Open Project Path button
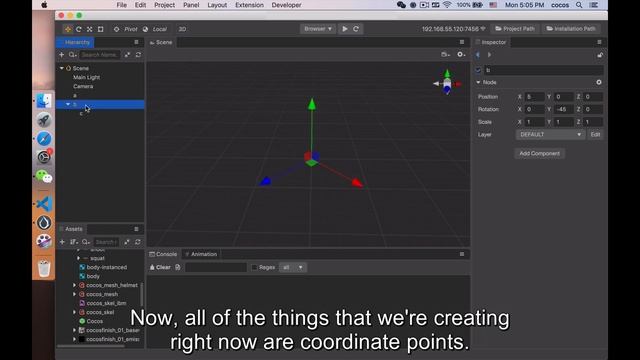The image size is (640, 360). [515, 29]
